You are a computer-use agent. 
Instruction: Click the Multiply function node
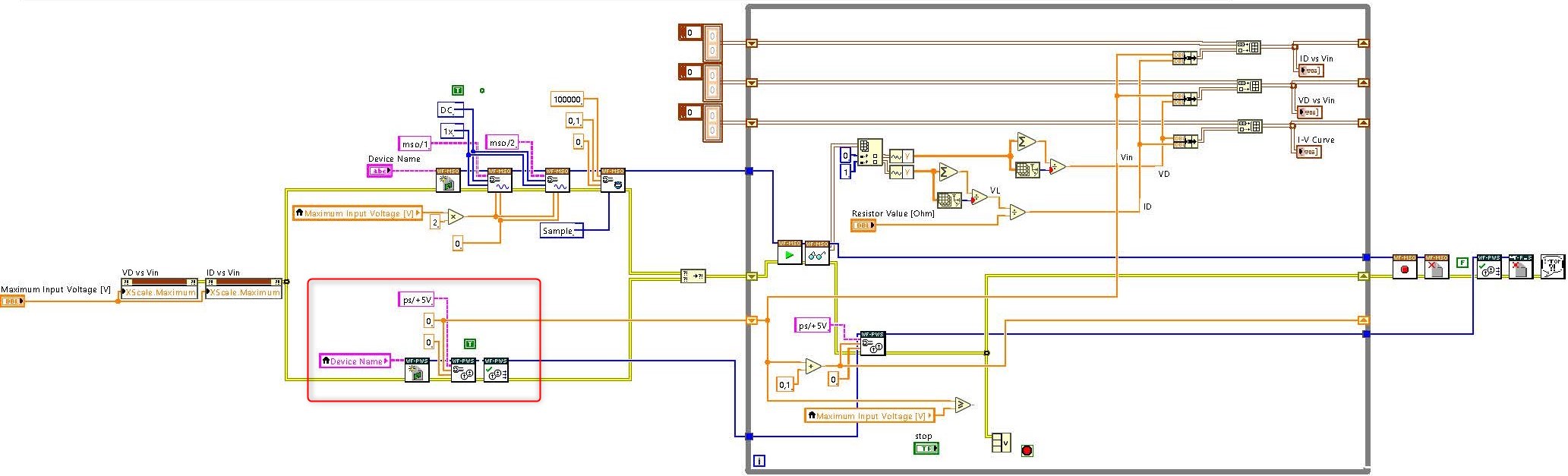[455, 217]
